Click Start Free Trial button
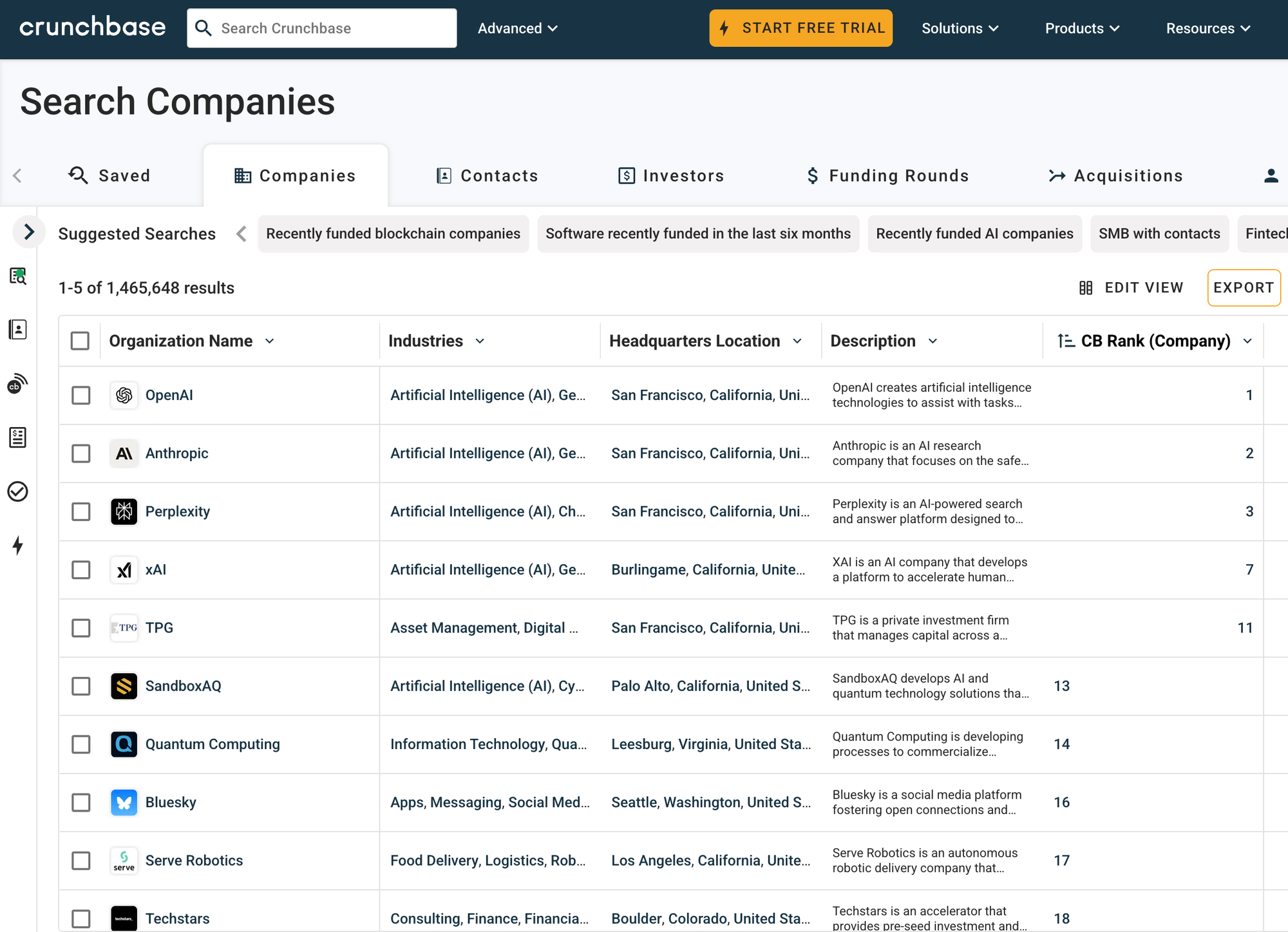 coord(801,28)
